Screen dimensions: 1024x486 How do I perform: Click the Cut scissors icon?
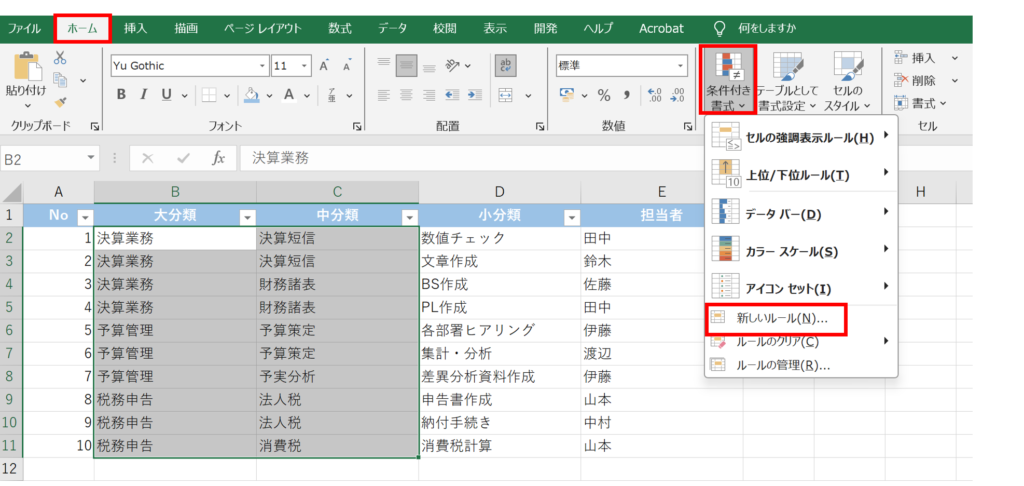pyautogui.click(x=60, y=58)
